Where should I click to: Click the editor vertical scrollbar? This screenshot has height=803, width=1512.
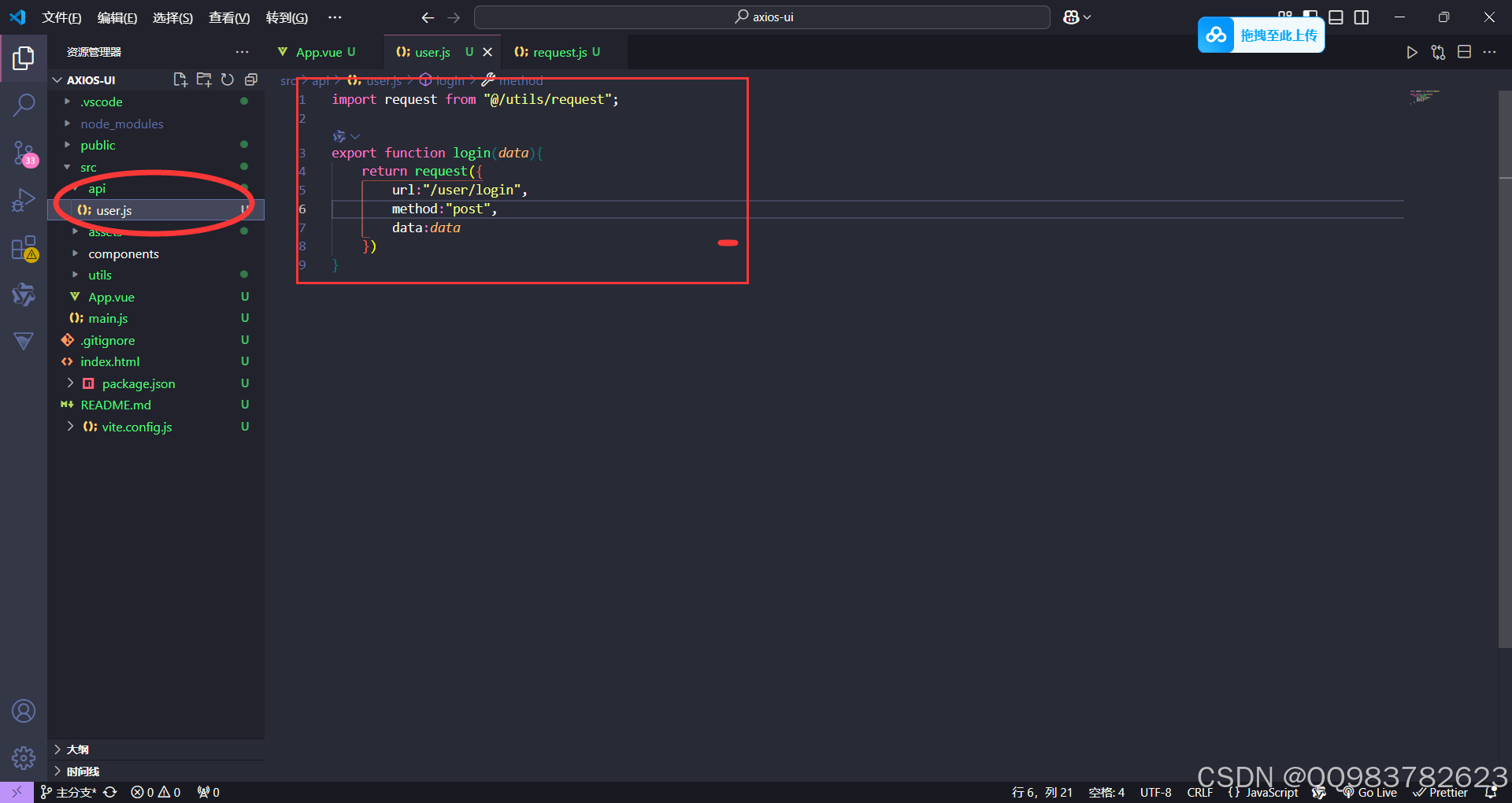click(1505, 370)
